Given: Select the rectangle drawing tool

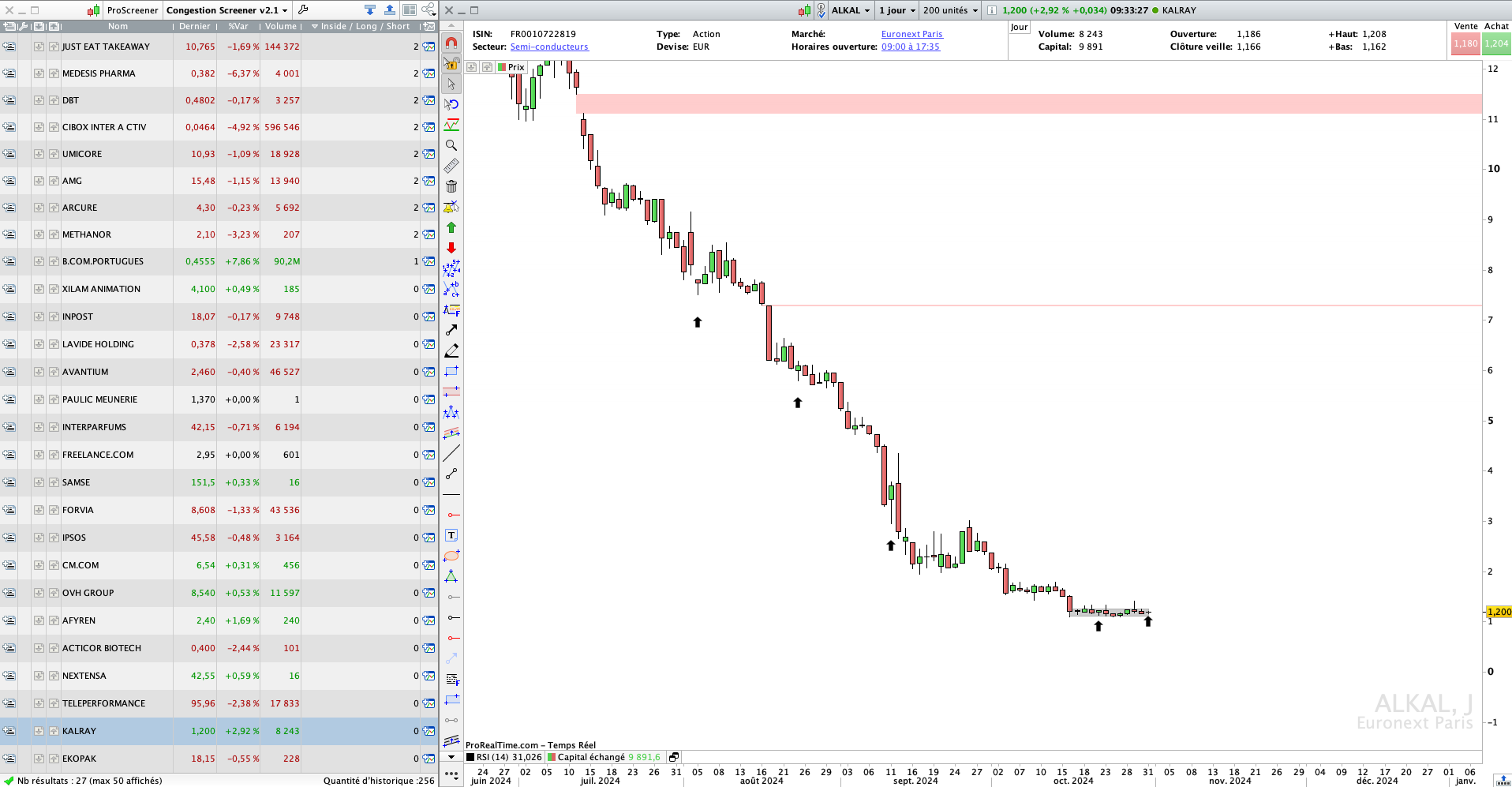Looking at the screenshot, I should 451,371.
